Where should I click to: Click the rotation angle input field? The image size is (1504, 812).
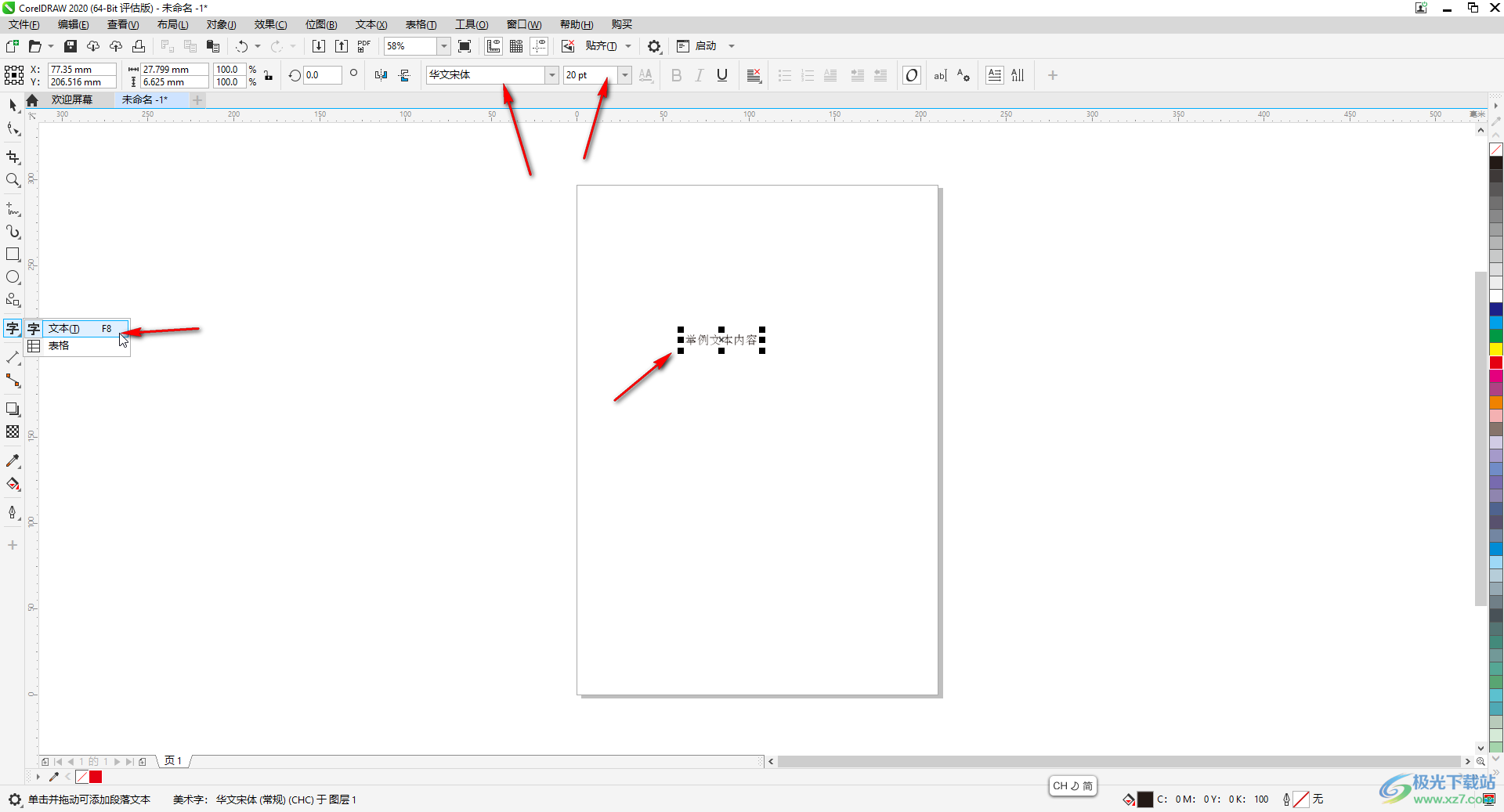pyautogui.click(x=323, y=75)
